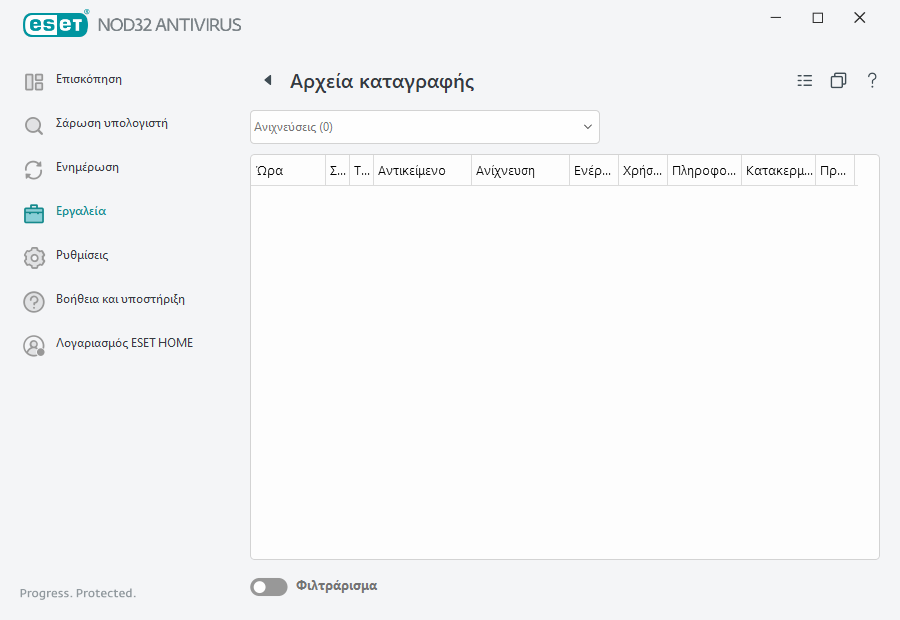900x620 pixels.
Task: Click the ESET logo
Action: pyautogui.click(x=55, y=24)
